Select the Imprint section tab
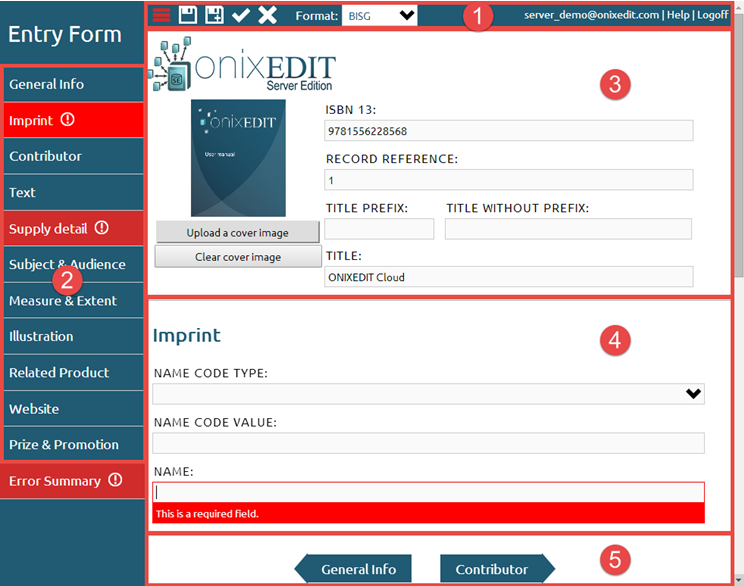This screenshot has height=586, width=744. [x=74, y=121]
